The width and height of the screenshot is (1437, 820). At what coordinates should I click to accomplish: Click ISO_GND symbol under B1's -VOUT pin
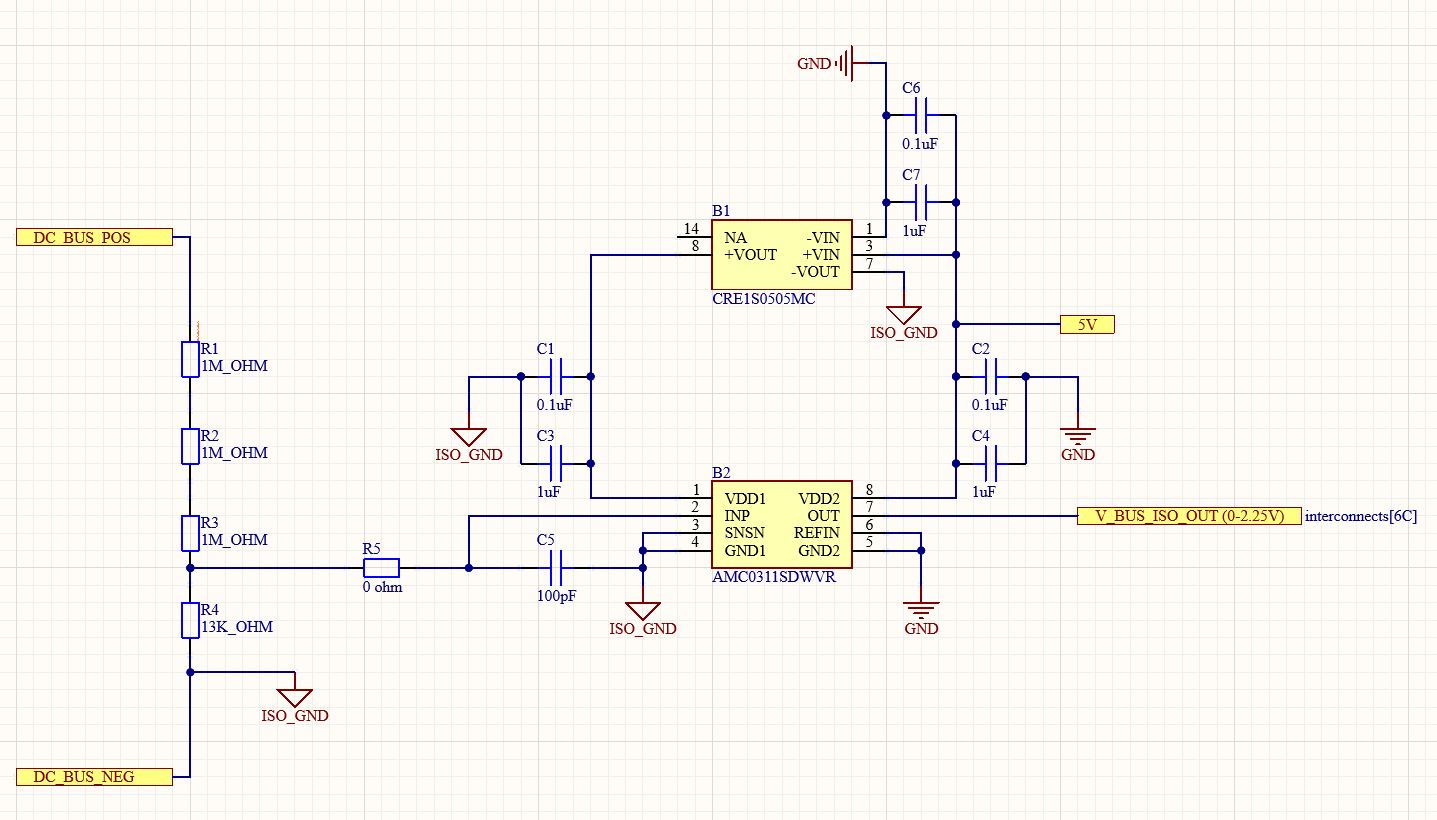point(904,314)
